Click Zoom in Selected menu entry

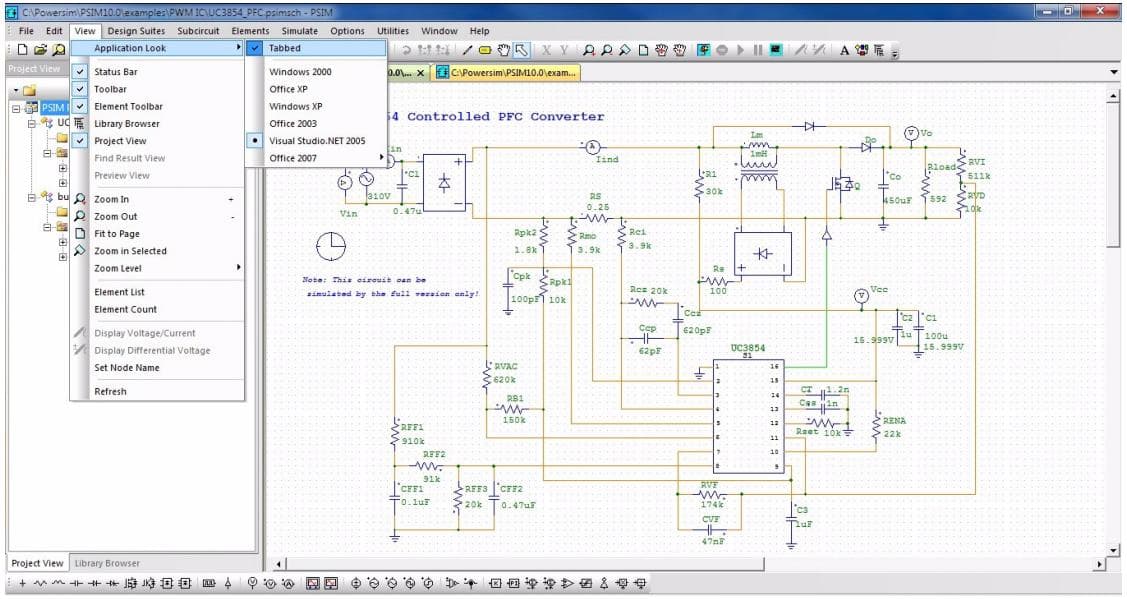point(157,251)
